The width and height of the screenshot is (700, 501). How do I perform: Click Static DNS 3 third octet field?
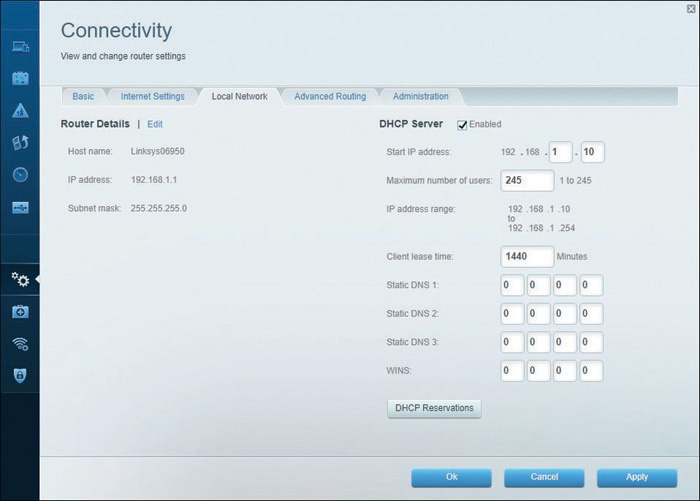coord(565,342)
